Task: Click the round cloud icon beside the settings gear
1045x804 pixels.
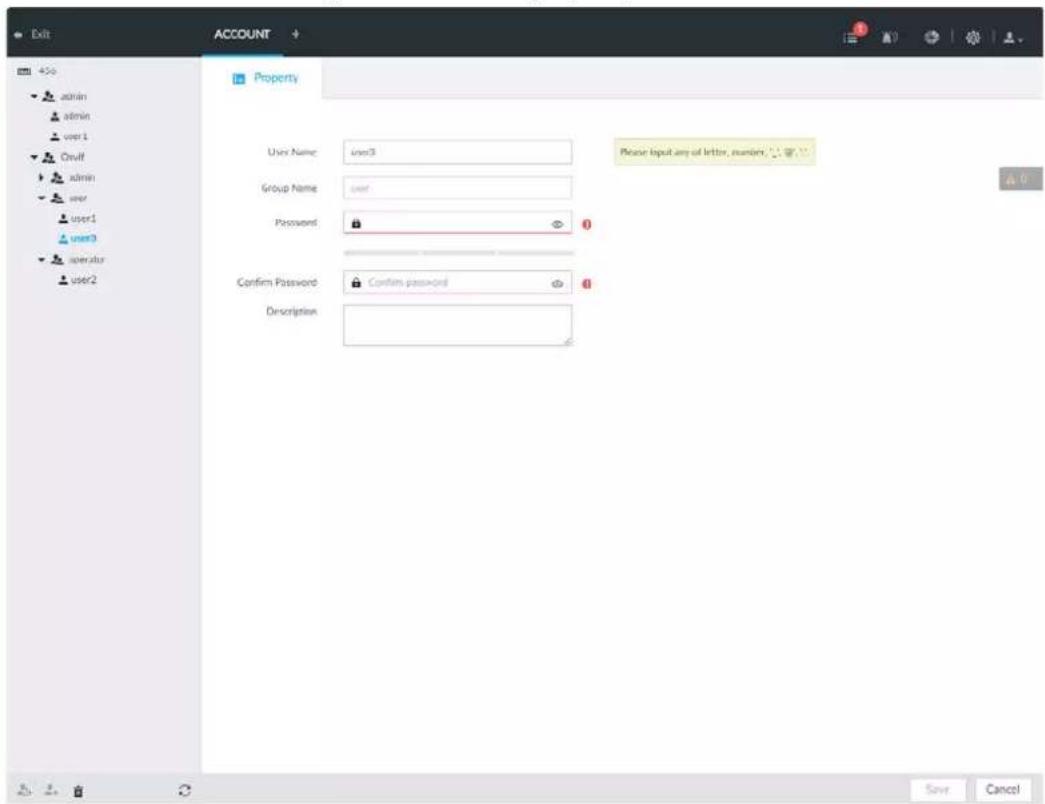Action: tap(931, 37)
